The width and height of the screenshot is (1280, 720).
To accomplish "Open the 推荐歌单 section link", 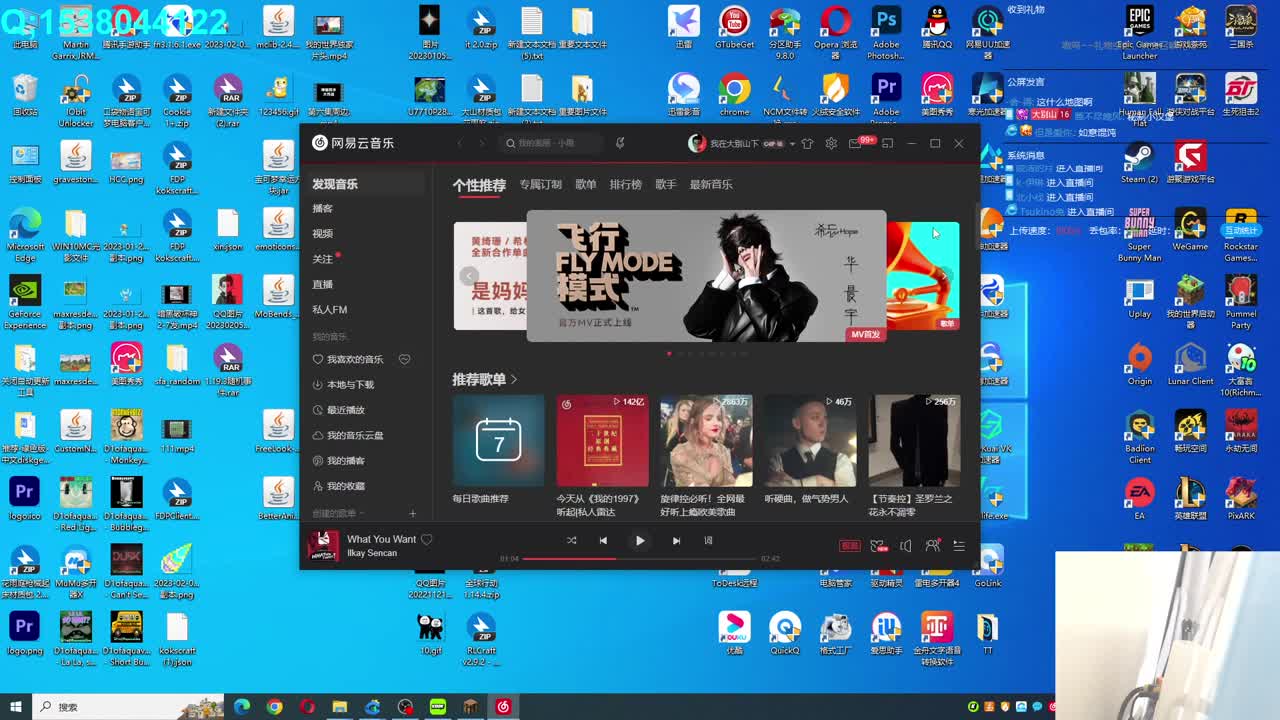I will pos(485,380).
